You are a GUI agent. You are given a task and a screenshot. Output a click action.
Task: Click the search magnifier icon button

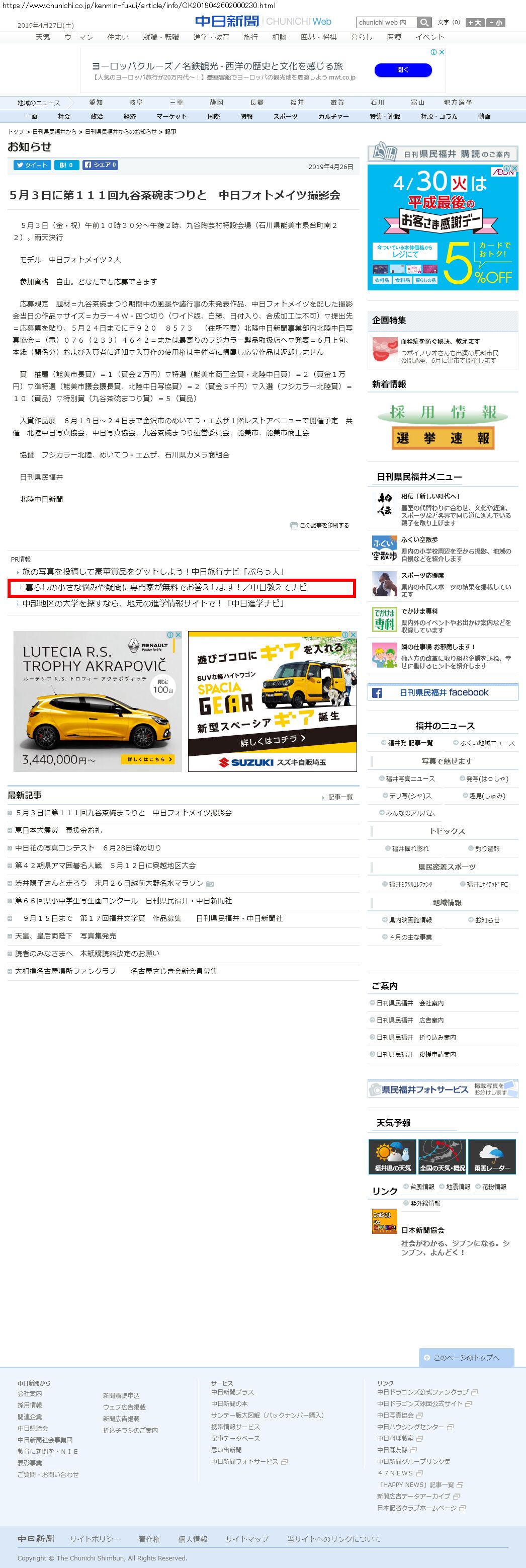[x=424, y=23]
